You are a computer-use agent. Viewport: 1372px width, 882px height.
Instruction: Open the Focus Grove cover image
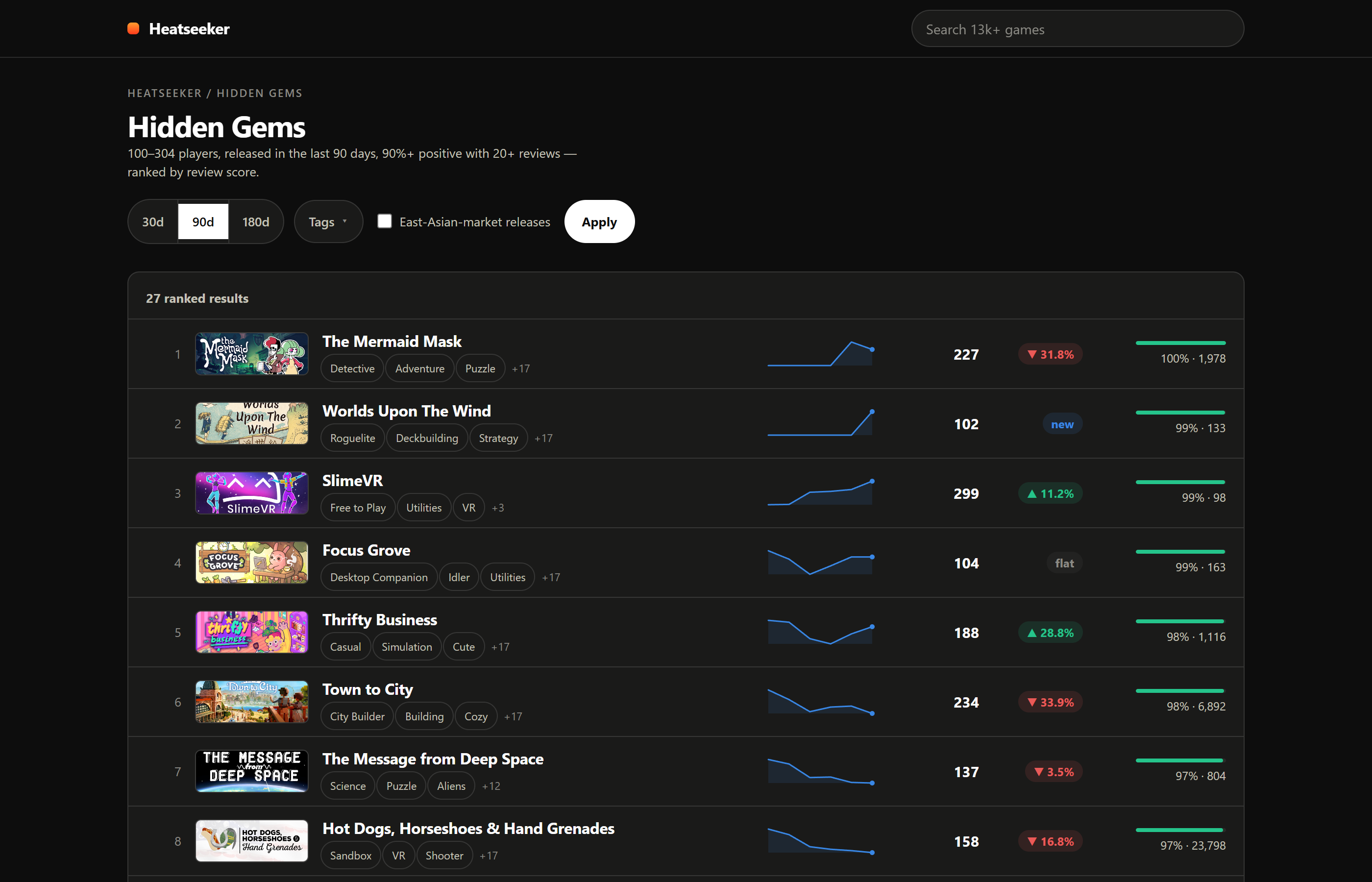tap(252, 563)
